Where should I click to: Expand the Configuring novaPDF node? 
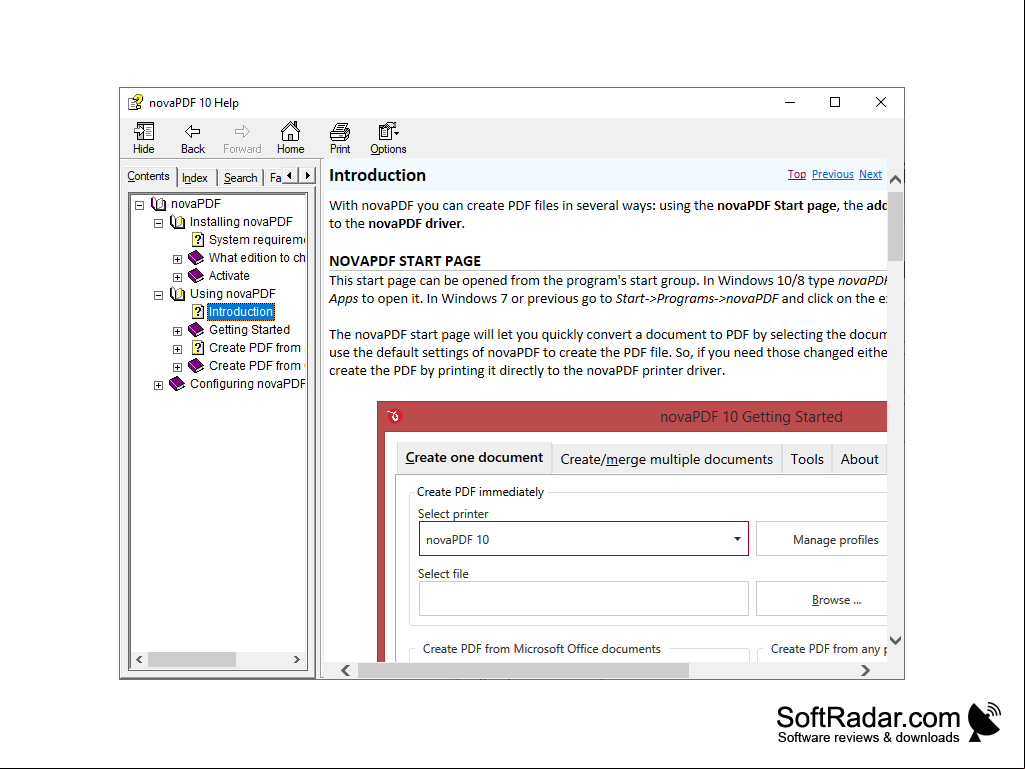pos(158,386)
